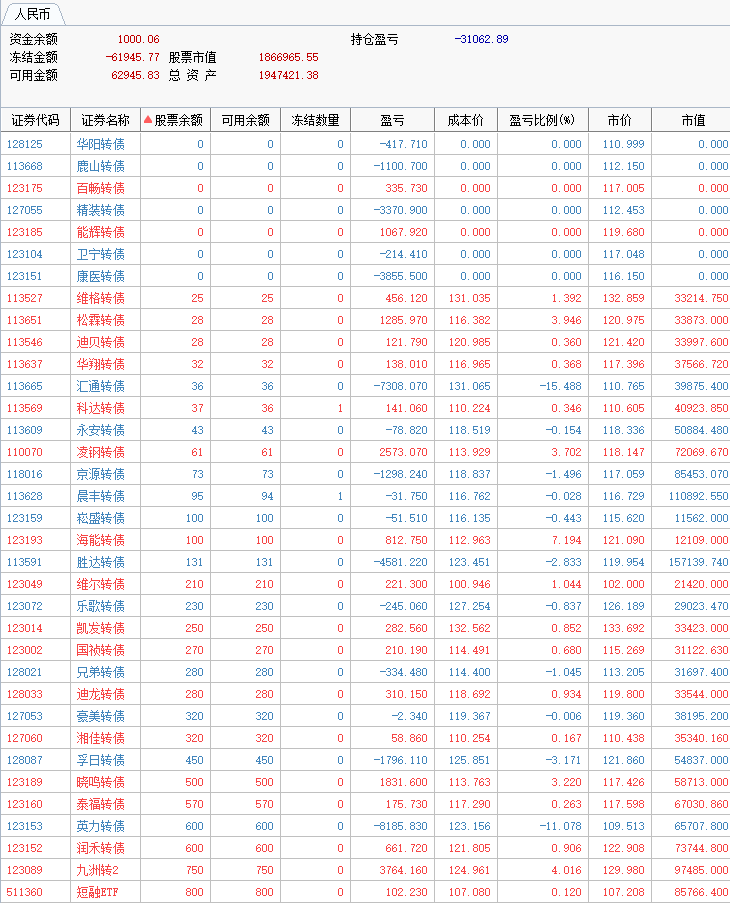Viewport: 730px width, 903px height.
Task: Select security code 123185
Action: tap(25, 232)
